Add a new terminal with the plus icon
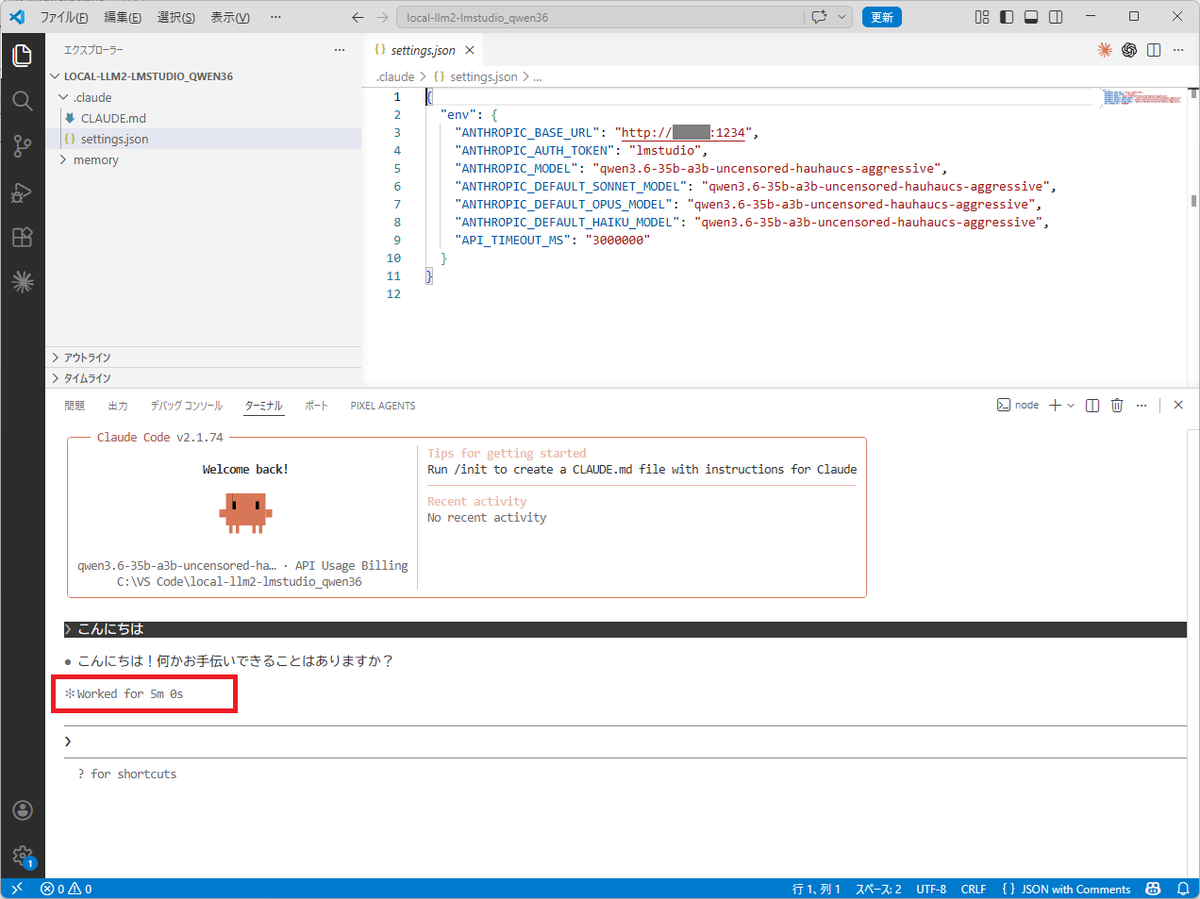1200x899 pixels. (1054, 405)
